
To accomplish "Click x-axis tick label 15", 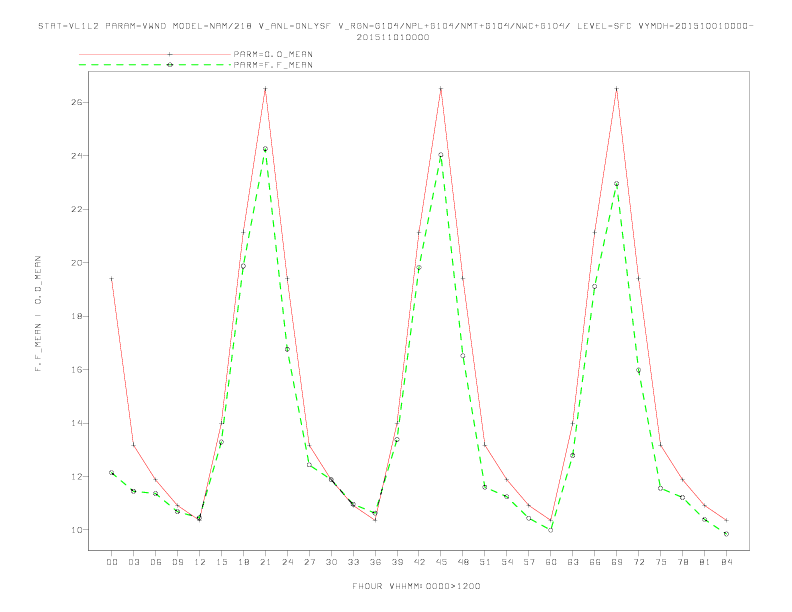I will (221, 562).
